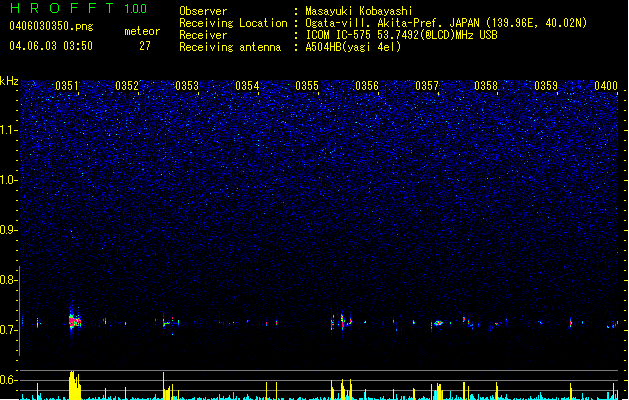The width and height of the screenshot is (629, 400).
Task: Click the 'meteor' label
Action: coord(142,31)
